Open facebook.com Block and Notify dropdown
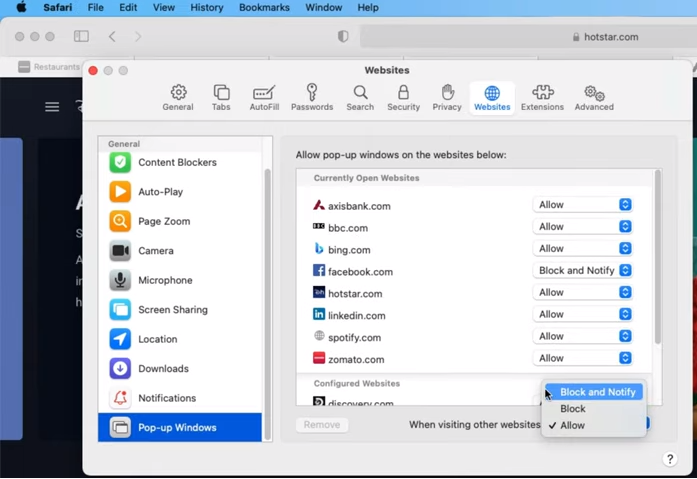This screenshot has width=697, height=479. point(582,271)
